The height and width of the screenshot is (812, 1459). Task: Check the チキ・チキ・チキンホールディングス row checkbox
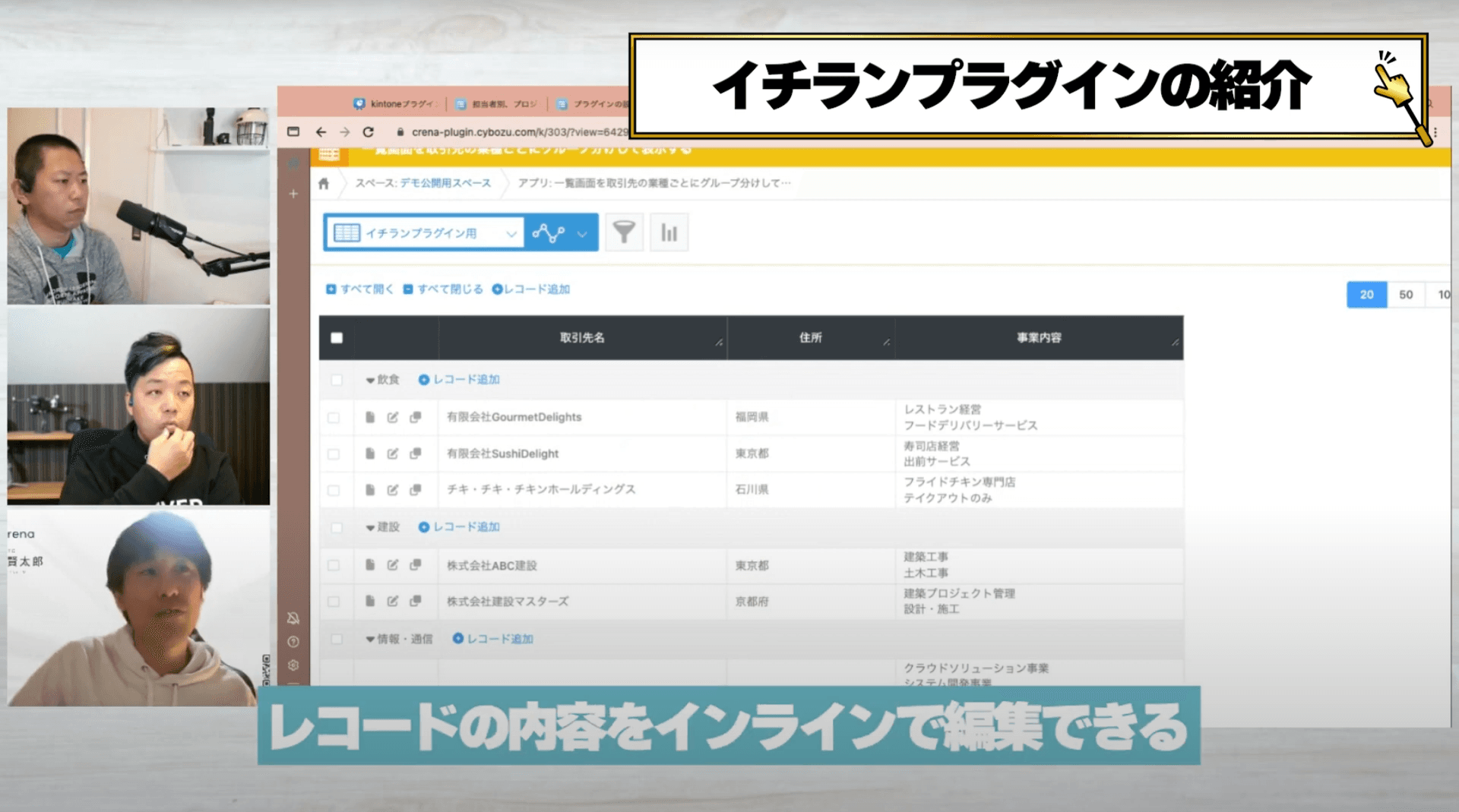pyautogui.click(x=334, y=491)
